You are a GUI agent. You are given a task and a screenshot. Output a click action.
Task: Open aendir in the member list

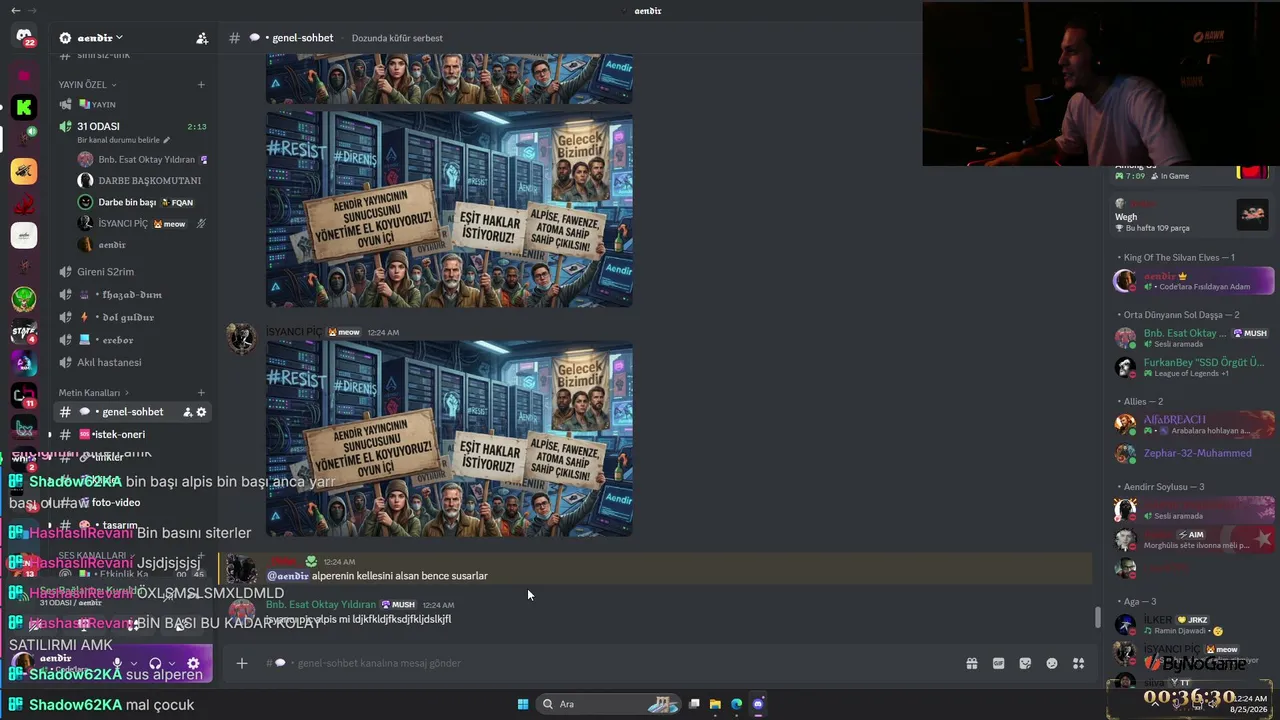tap(1193, 281)
